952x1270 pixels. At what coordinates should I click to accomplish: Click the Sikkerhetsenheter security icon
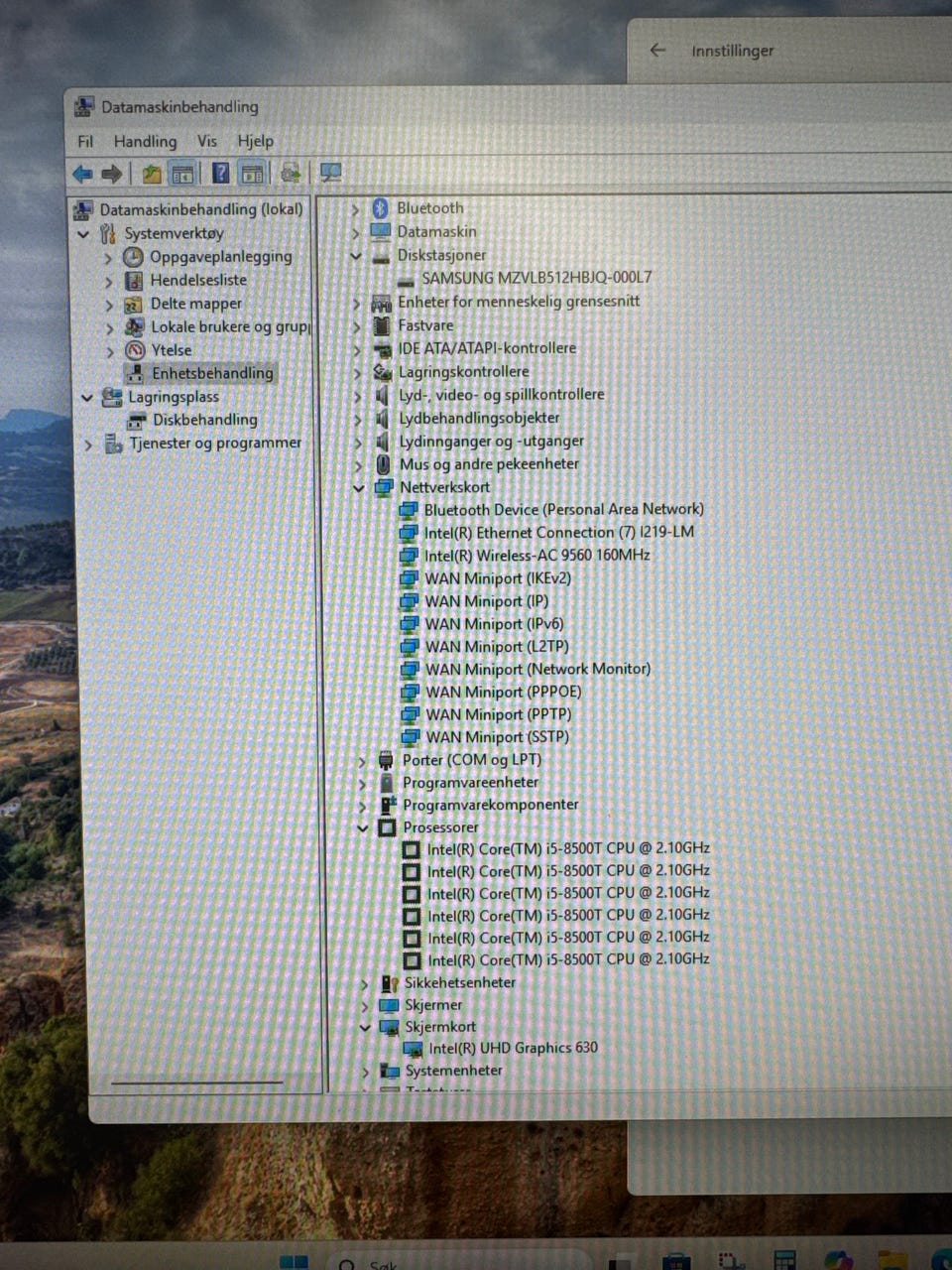click(x=389, y=983)
